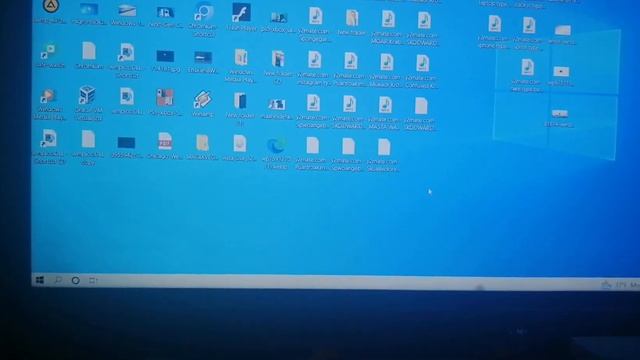Open the Windows Start menu
The height and width of the screenshot is (360, 640).
(x=40, y=280)
